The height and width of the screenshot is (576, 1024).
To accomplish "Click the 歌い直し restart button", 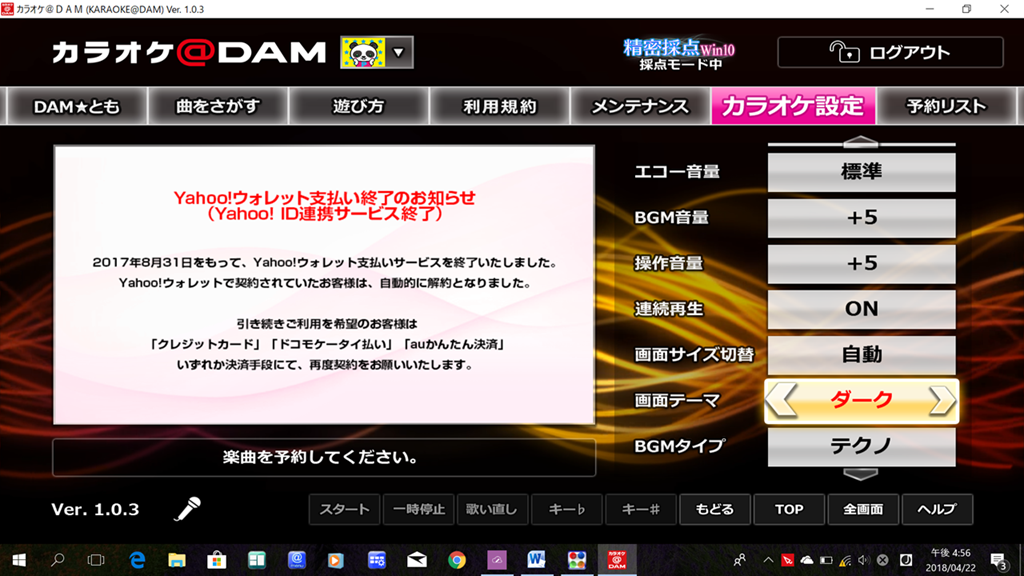I will coord(492,509).
